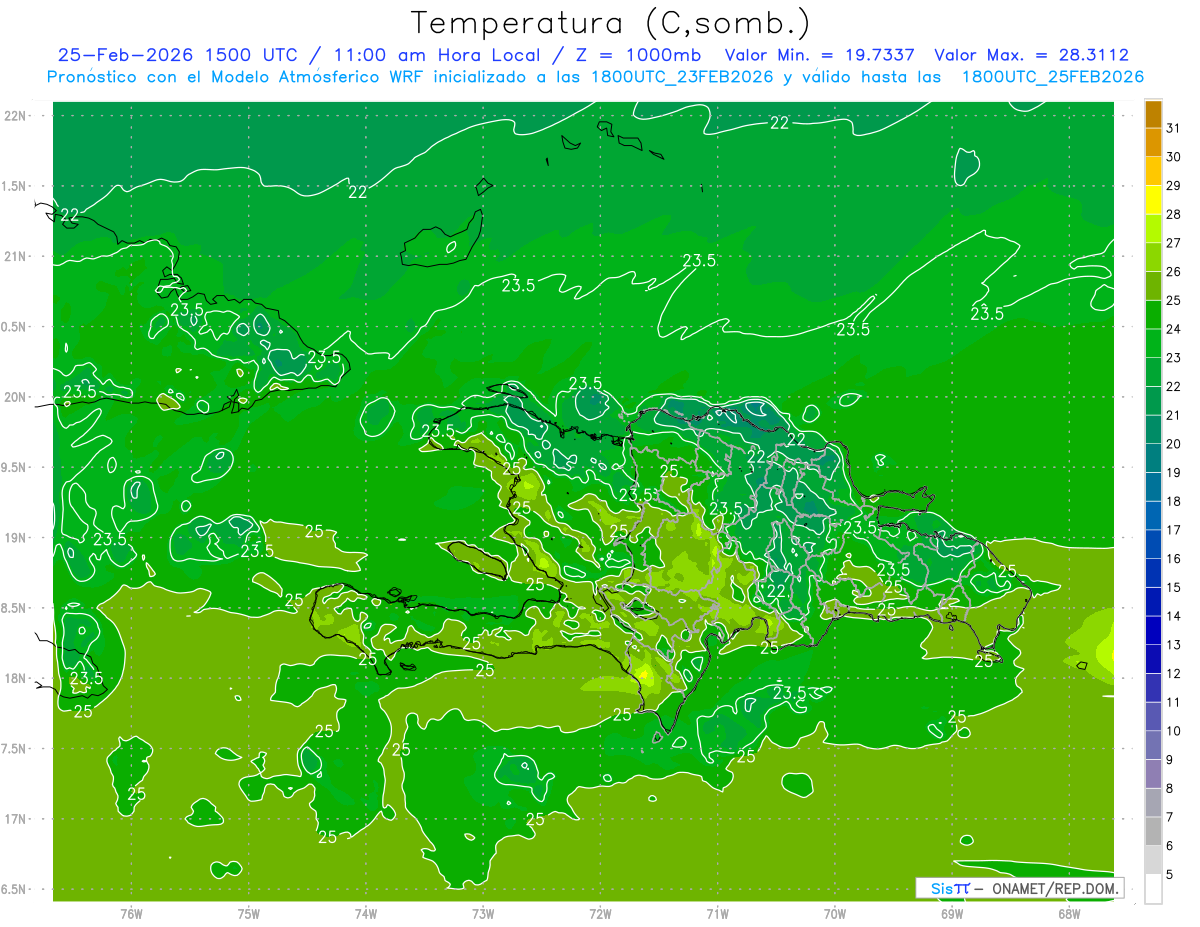The width and height of the screenshot is (1200, 927).
Task: Click the longitude axis label "68W"
Action: 1069,913
